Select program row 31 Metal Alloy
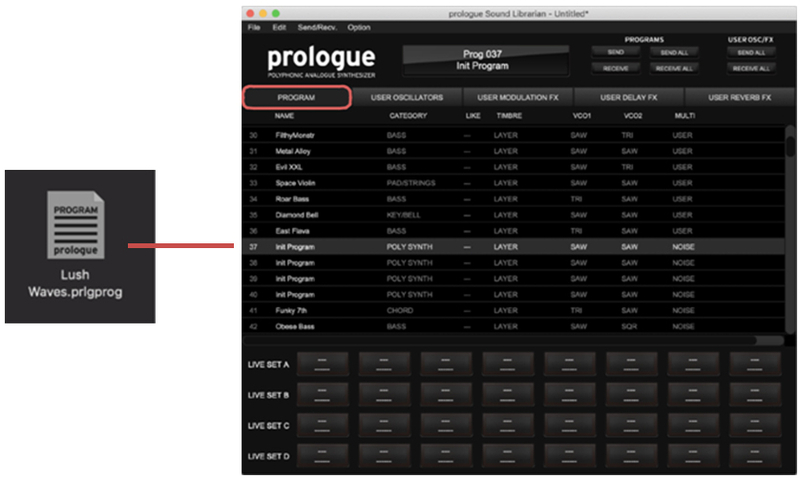This screenshot has height=479, width=800. click(x=514, y=151)
